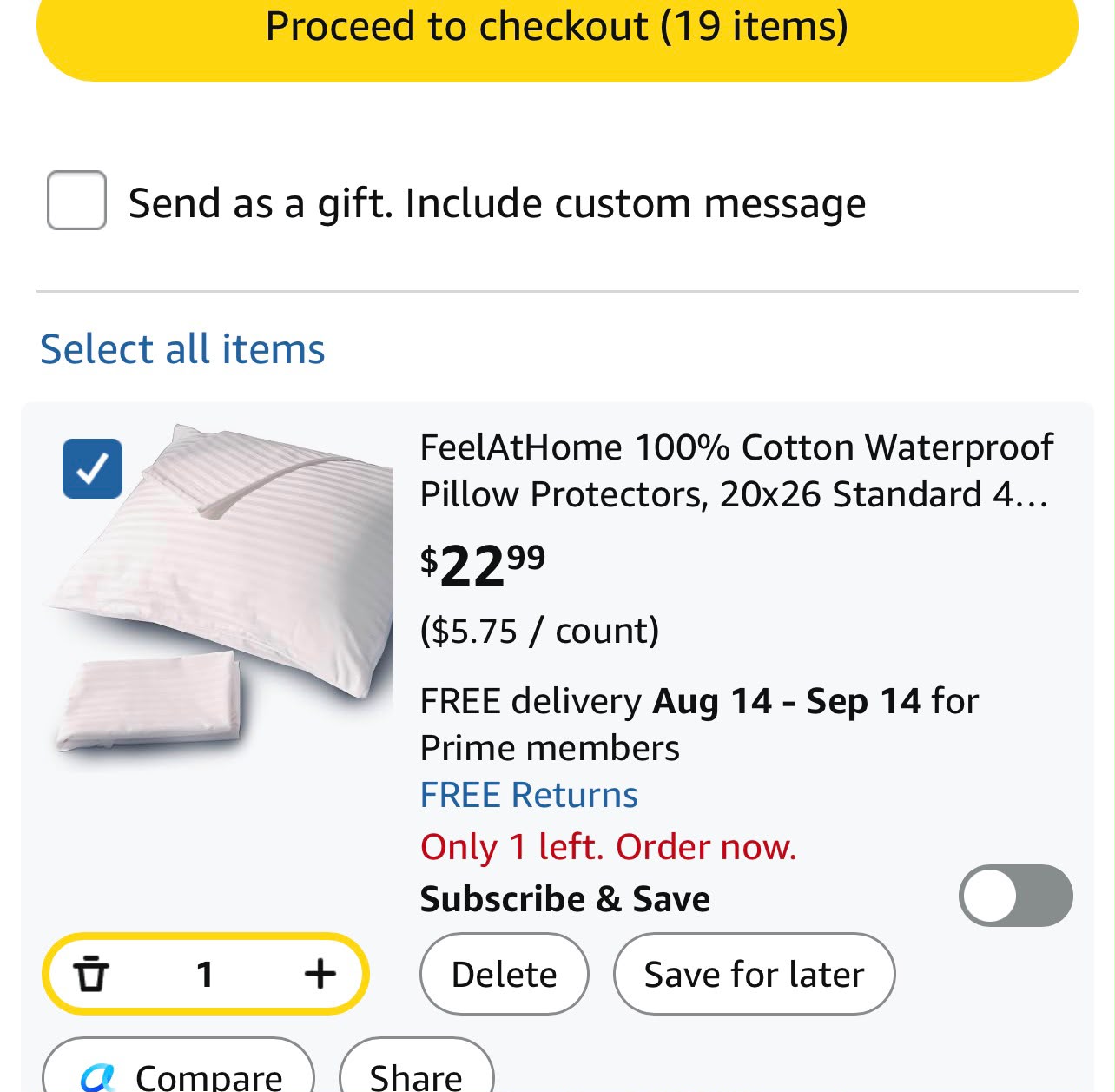The image size is (1115, 1092).
Task: Open the FREE Returns link
Action: 529,795
